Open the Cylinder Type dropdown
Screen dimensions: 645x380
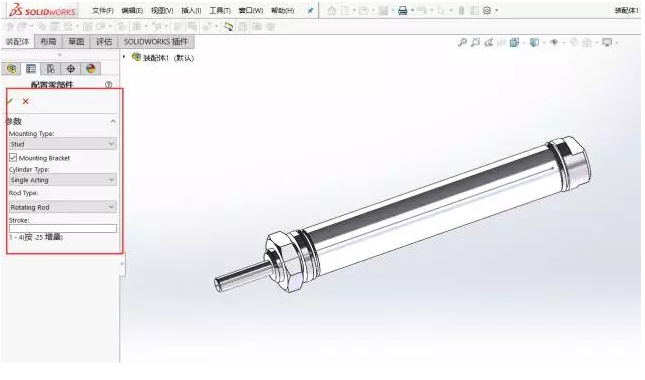[x=63, y=180]
